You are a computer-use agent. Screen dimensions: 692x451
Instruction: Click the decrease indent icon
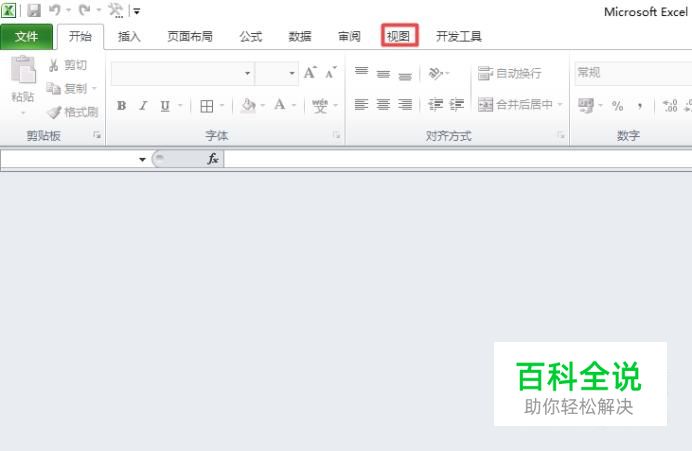(435, 105)
